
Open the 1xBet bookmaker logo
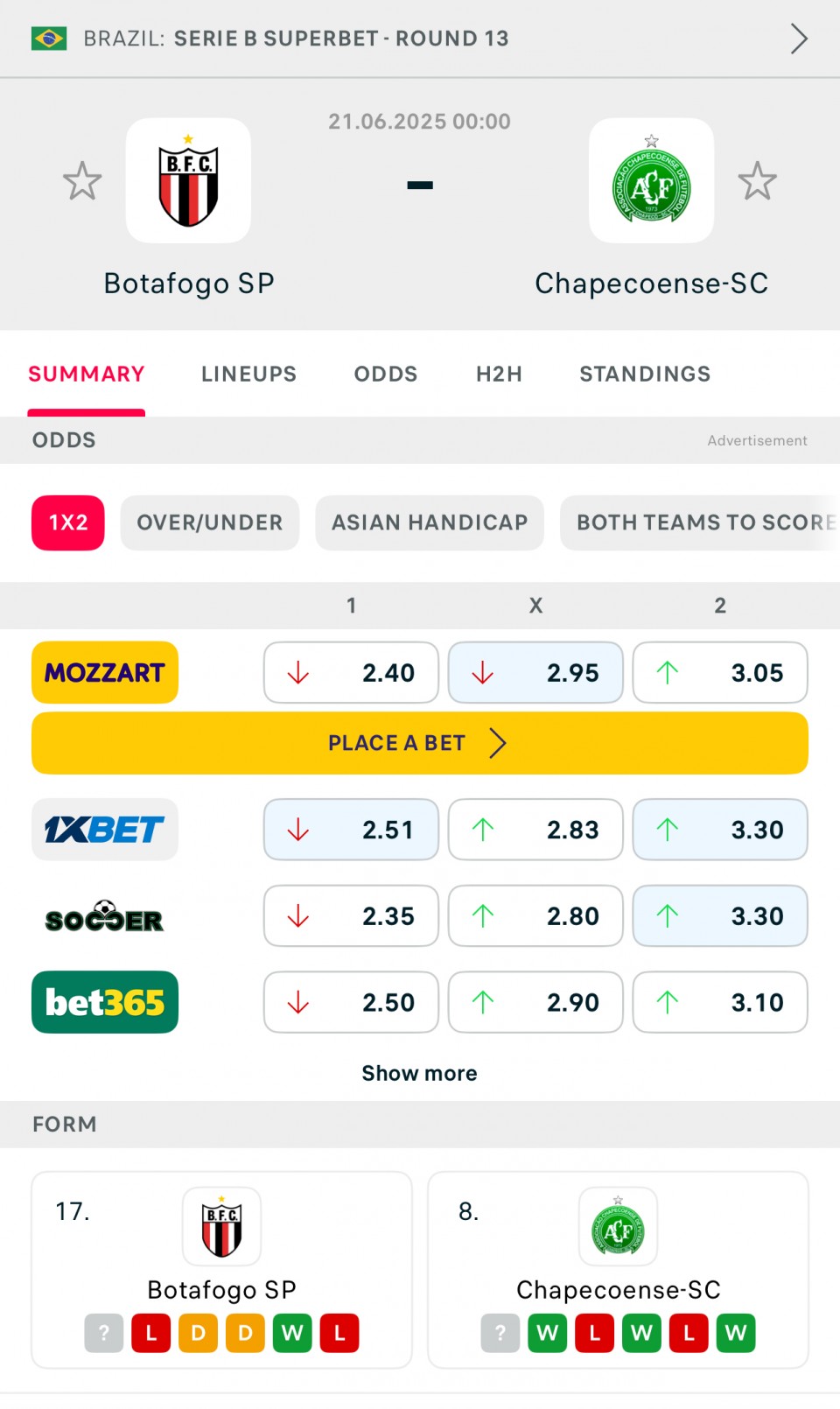point(105,830)
